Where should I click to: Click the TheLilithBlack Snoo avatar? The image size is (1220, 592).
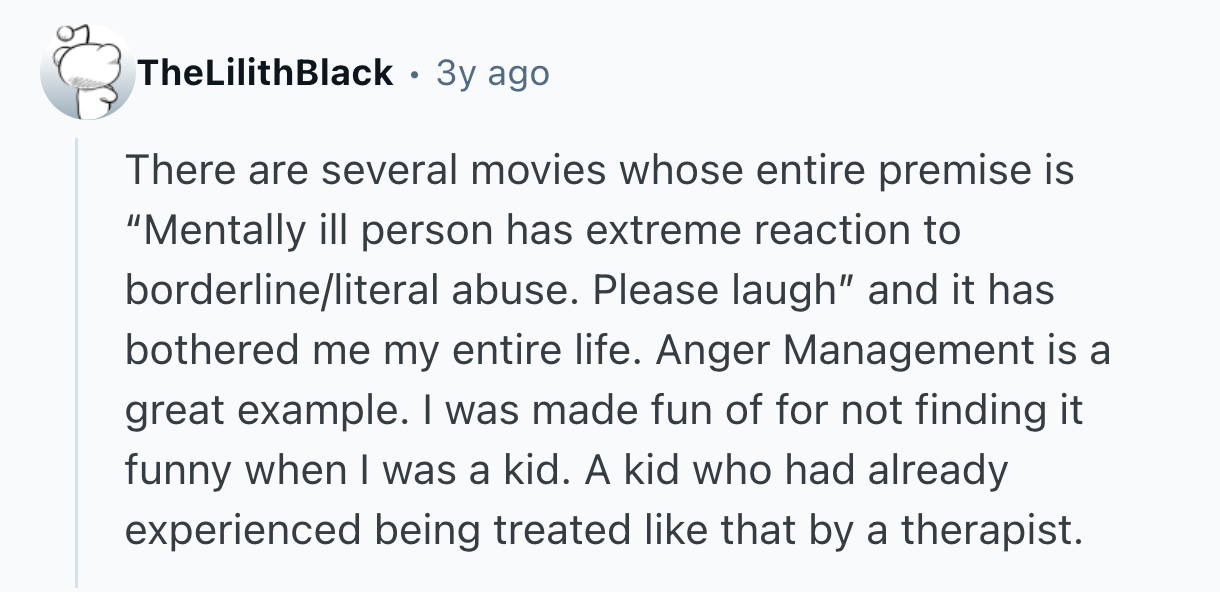click(x=87, y=73)
